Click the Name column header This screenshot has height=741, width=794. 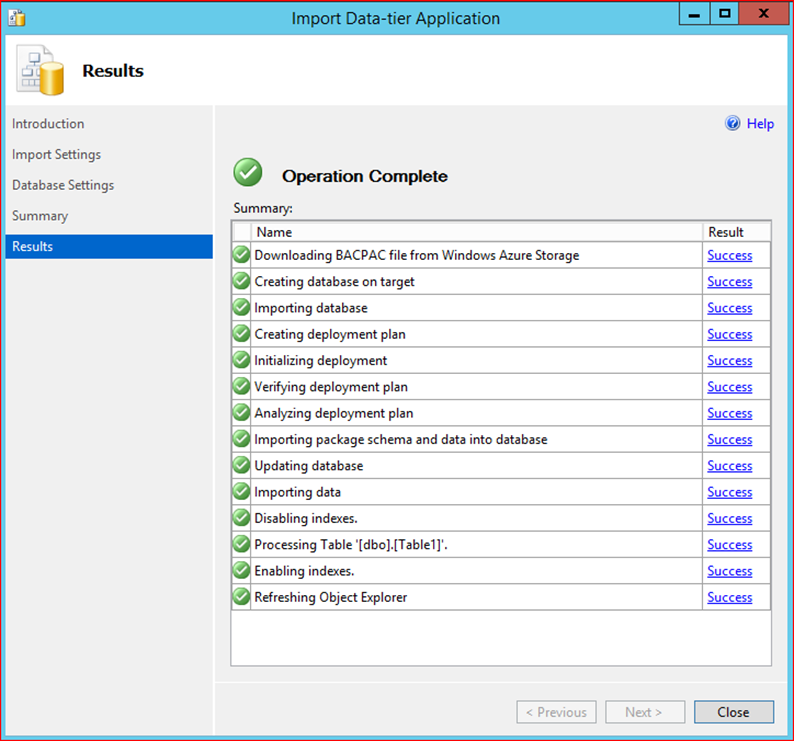click(x=477, y=232)
